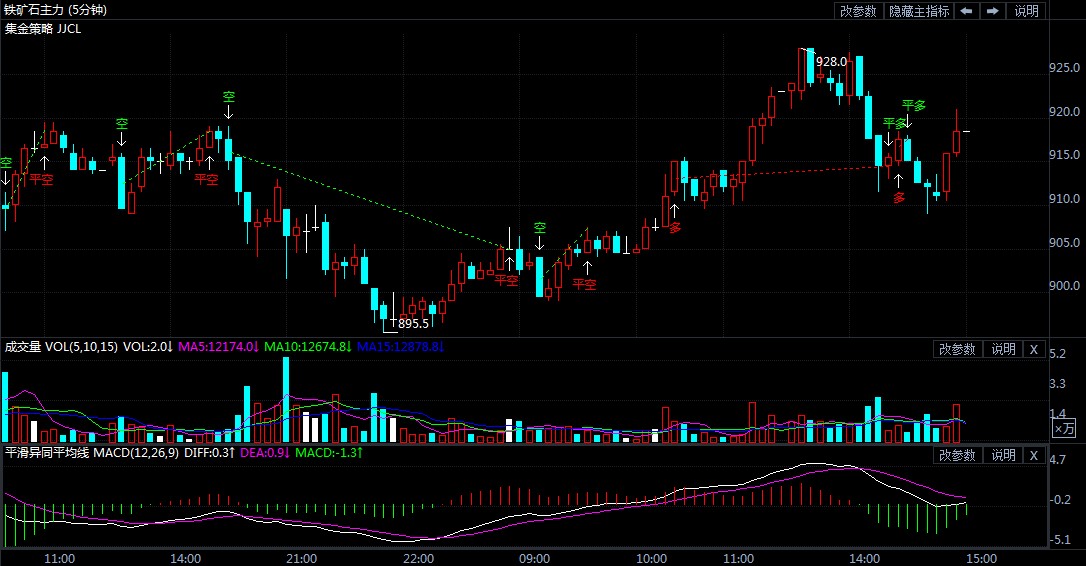Screen dimensions: 1086x566
Task: Open 说明 in the MACD panel
Action: [x=1003, y=455]
